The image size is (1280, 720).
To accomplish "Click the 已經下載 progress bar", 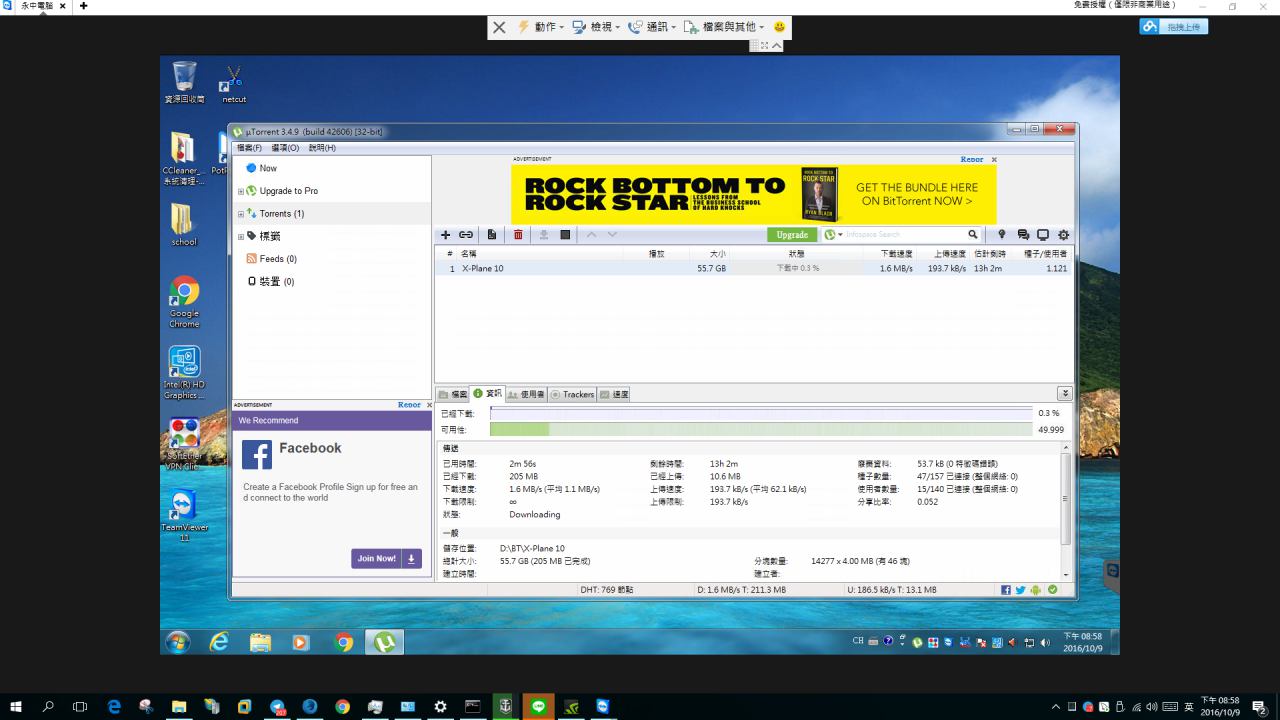I will coord(761,413).
